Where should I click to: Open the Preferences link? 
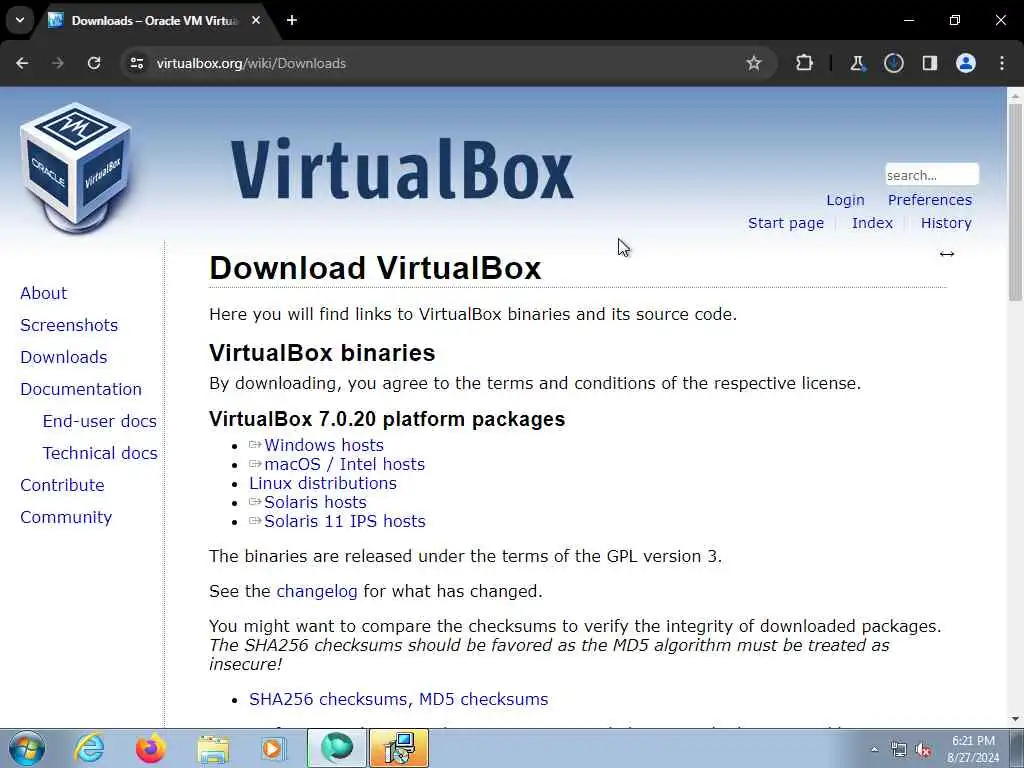pos(929,200)
